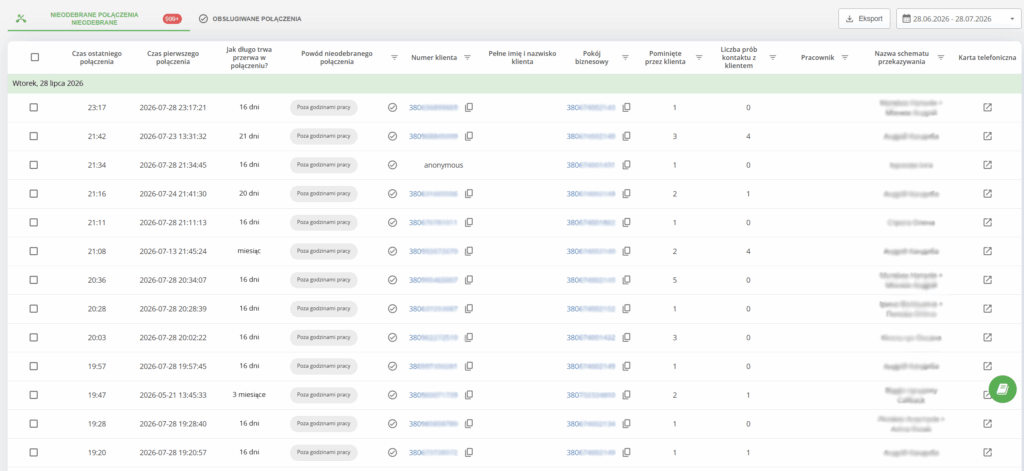This screenshot has height=471, width=1024.
Task: Check the 21:16 row checkbox
Action: click(x=34, y=193)
